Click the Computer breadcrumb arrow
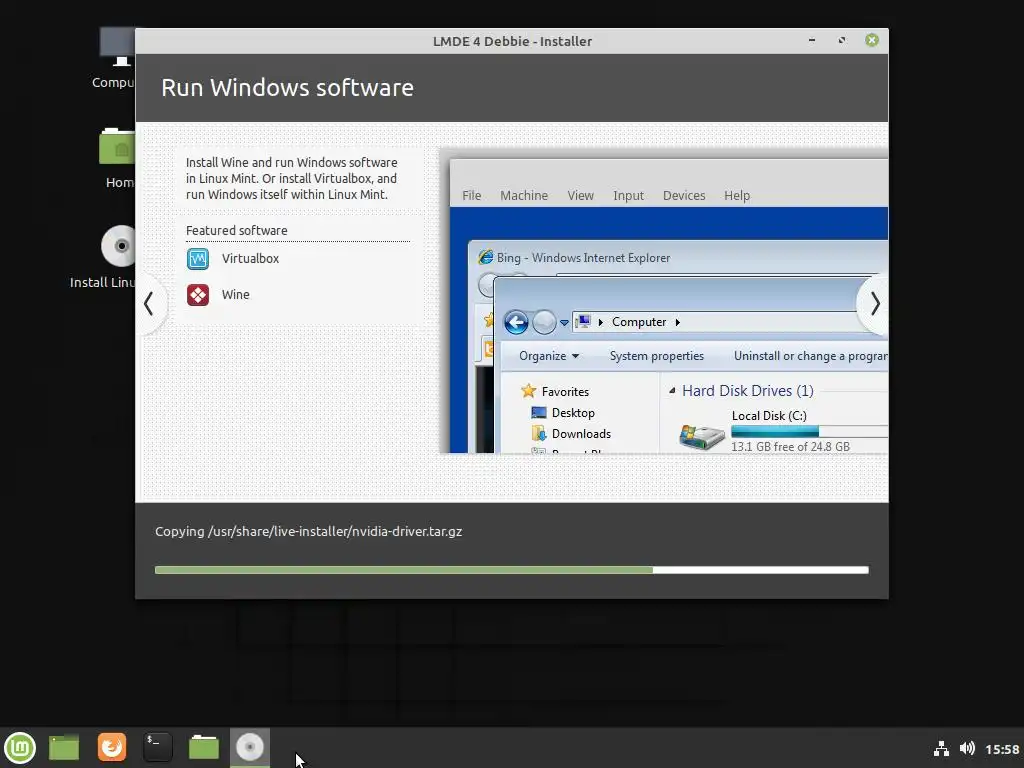This screenshot has height=768, width=1024. pyautogui.click(x=677, y=322)
